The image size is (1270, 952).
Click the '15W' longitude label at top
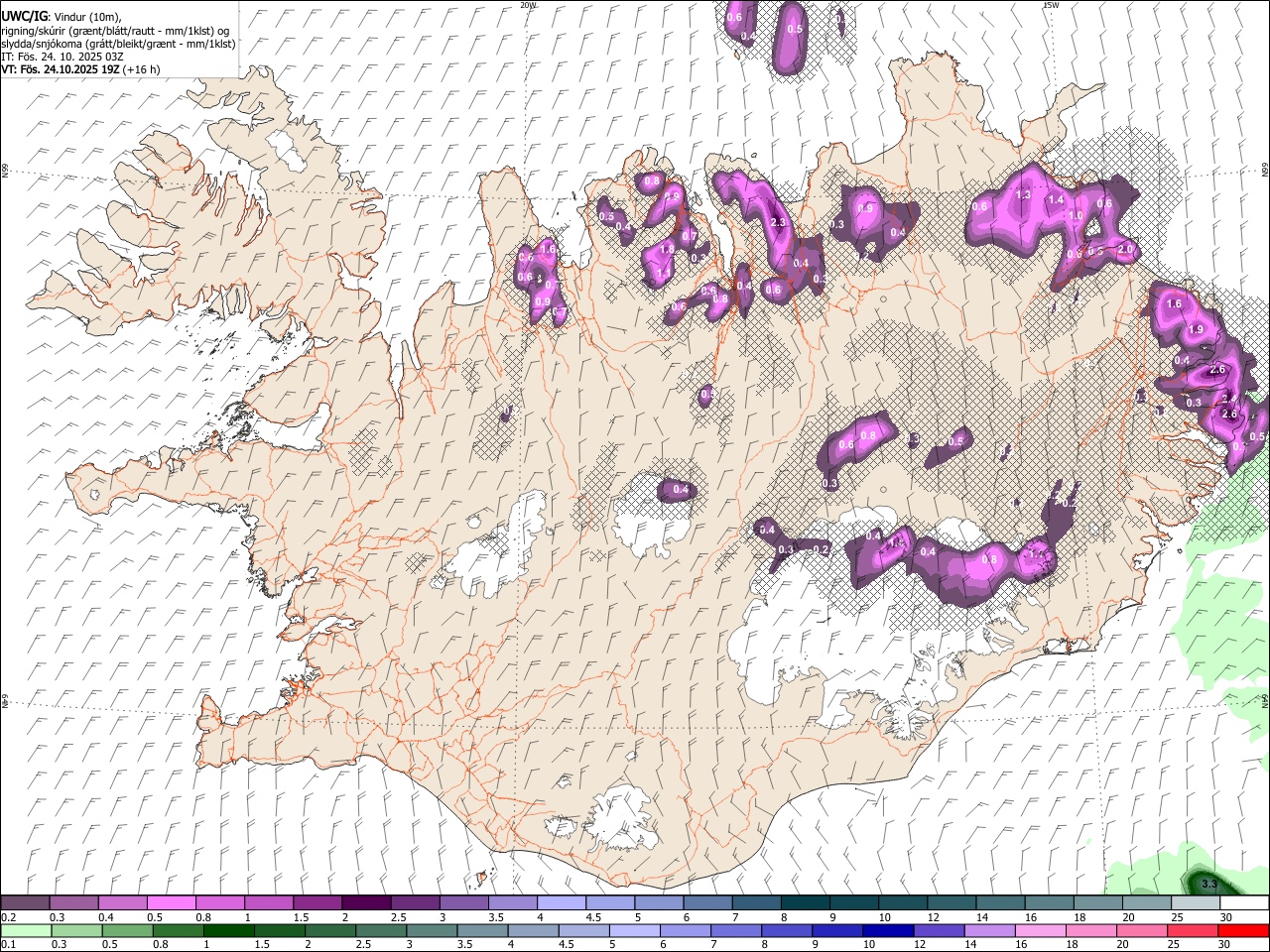point(1051,5)
